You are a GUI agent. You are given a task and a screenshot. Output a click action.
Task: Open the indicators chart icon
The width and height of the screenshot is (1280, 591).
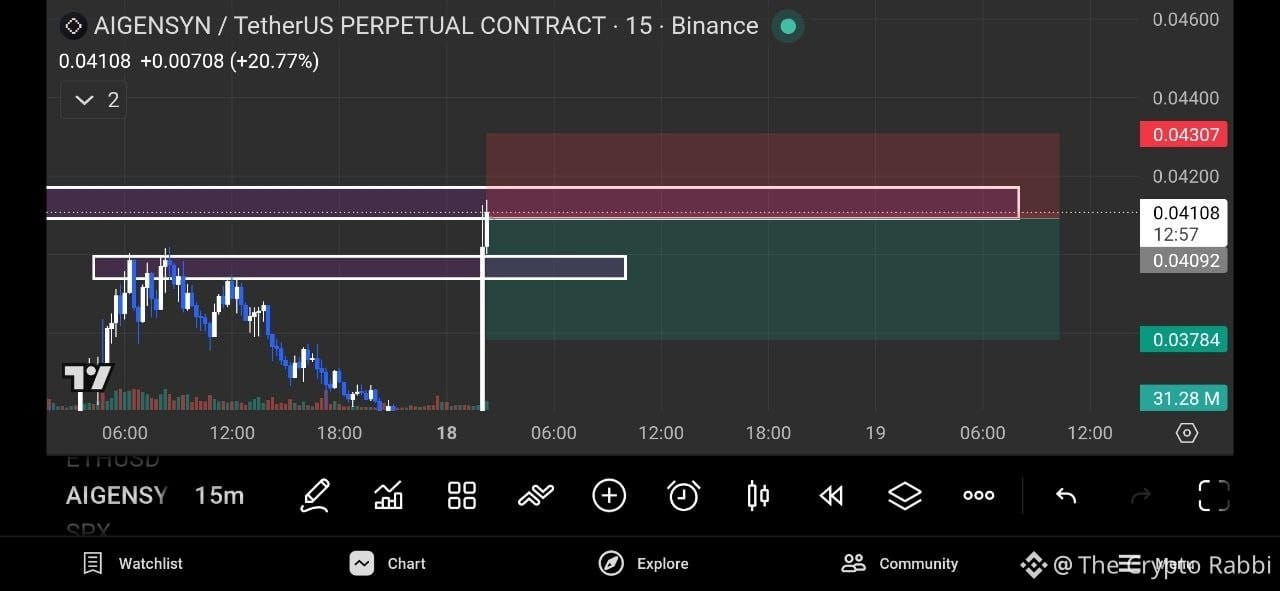pos(388,495)
